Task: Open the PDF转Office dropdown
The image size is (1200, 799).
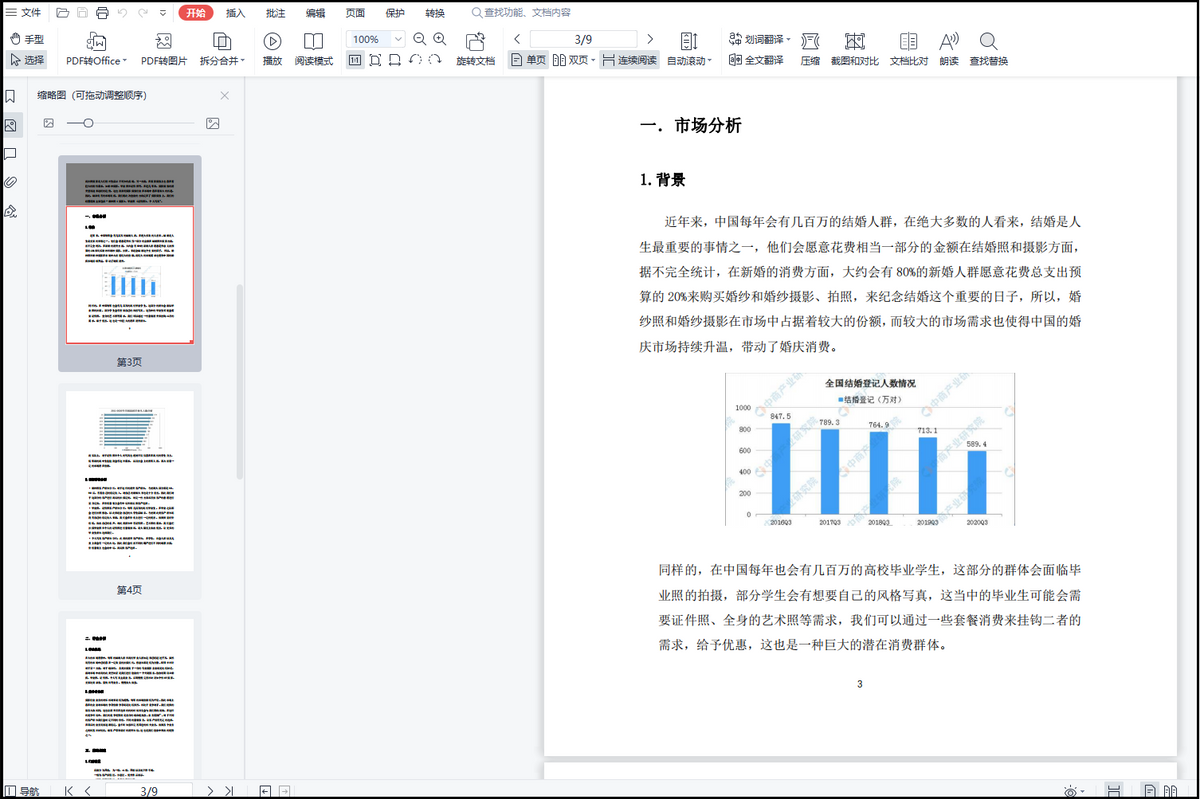Action: (97, 49)
